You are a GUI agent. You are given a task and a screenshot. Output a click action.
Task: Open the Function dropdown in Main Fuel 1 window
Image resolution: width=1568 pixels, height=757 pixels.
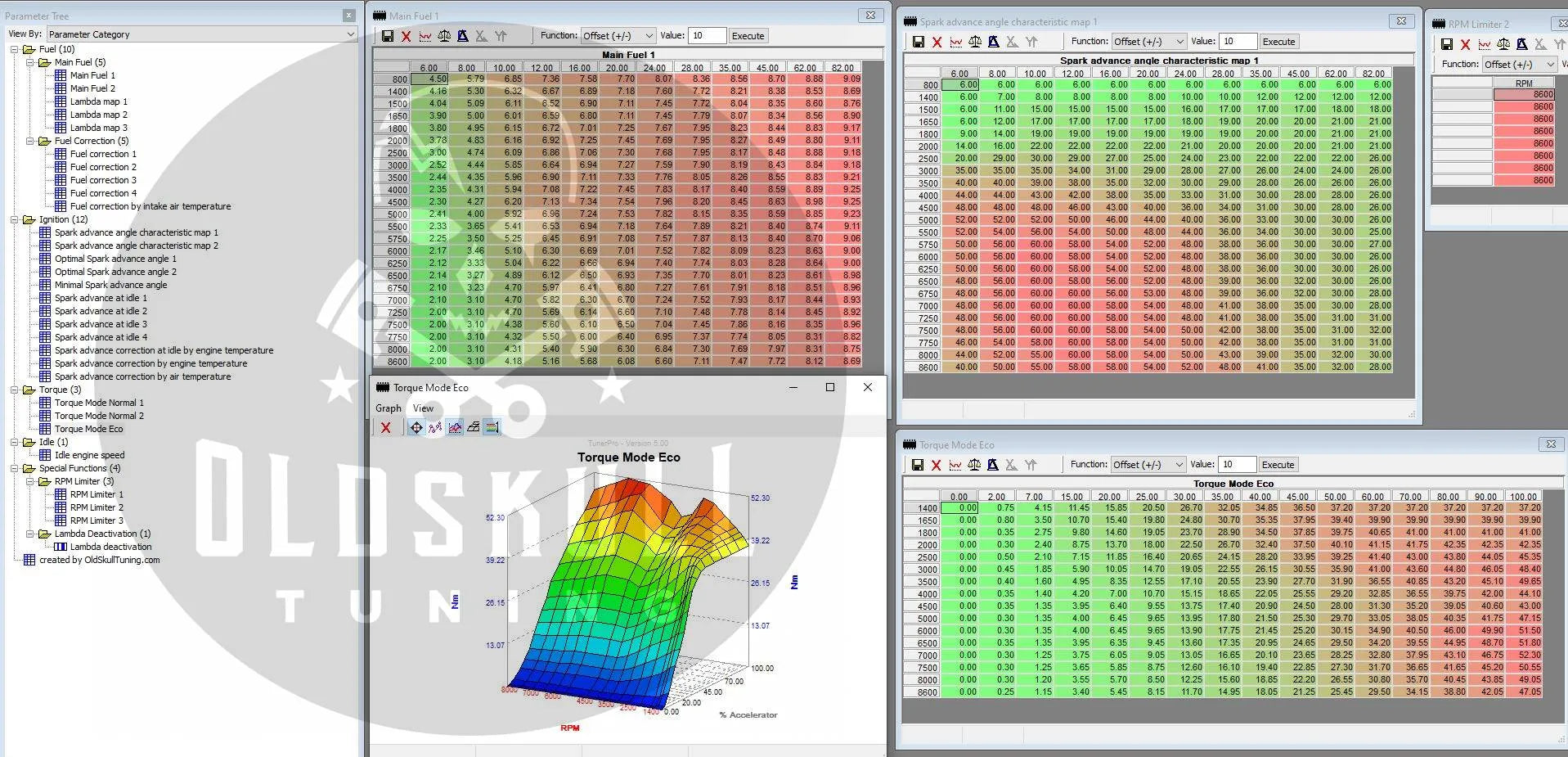coord(618,36)
